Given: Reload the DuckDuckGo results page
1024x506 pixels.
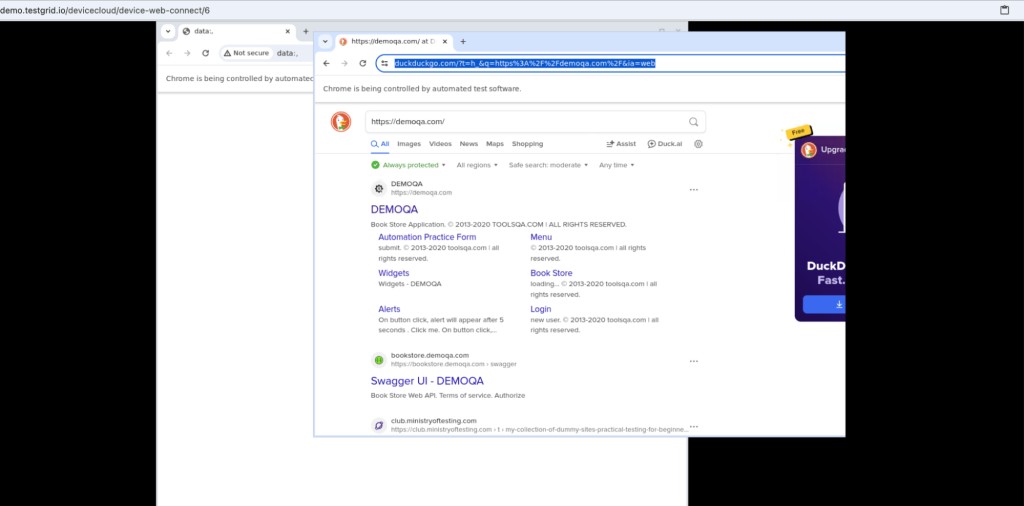Looking at the screenshot, I should click(363, 63).
